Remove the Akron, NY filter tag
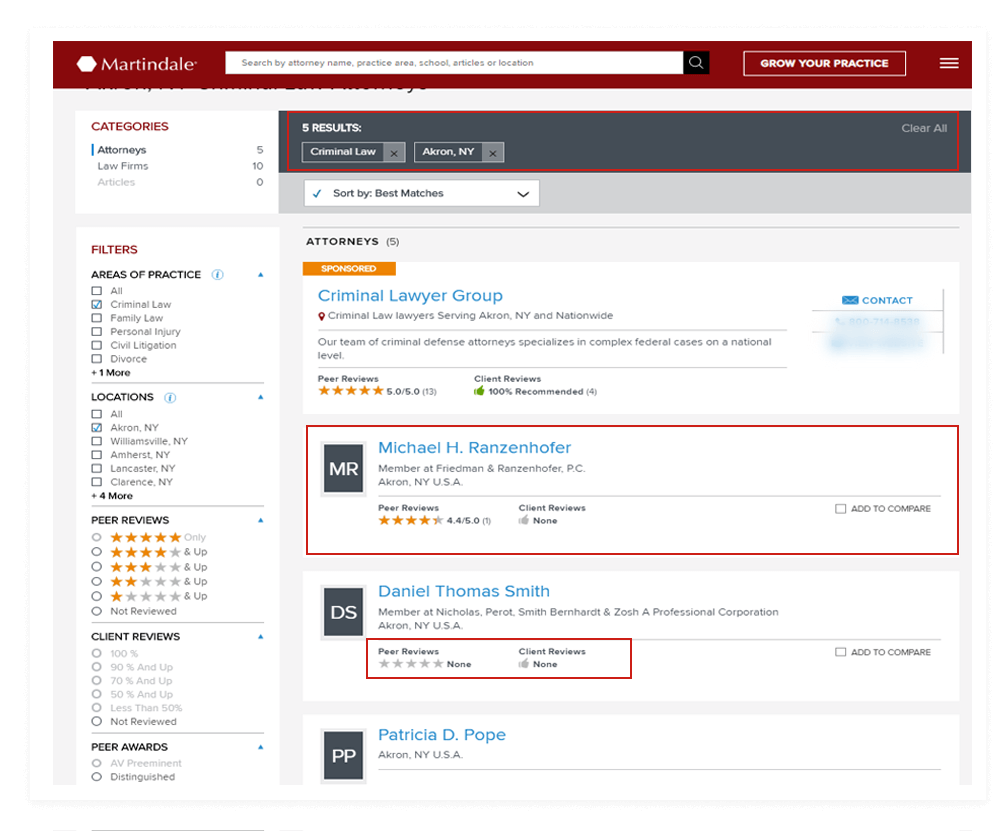The image size is (1007, 831). click(493, 153)
